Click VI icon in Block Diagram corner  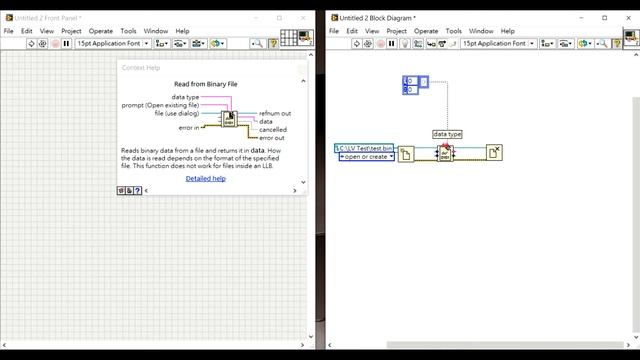(x=631, y=38)
